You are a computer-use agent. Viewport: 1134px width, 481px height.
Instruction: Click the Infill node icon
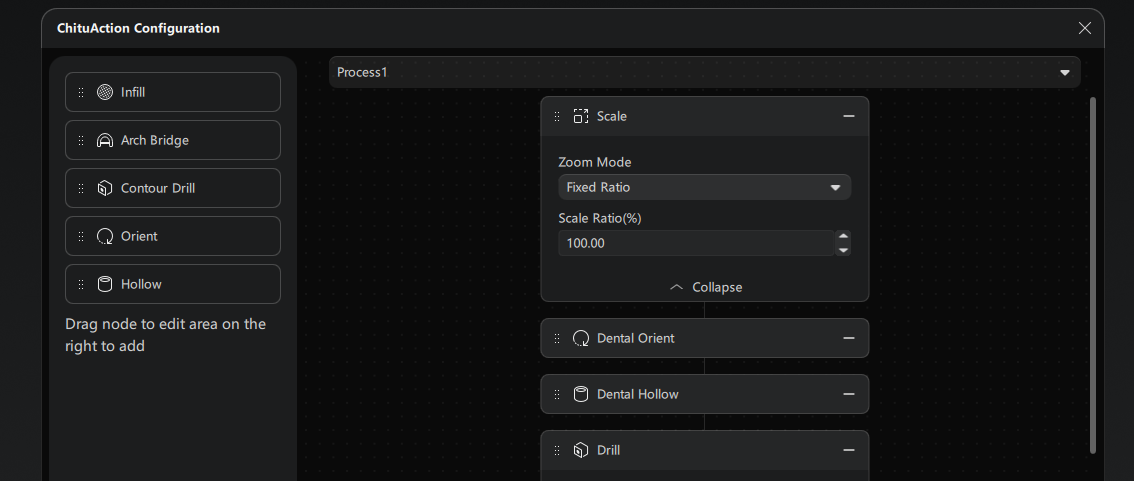click(105, 92)
